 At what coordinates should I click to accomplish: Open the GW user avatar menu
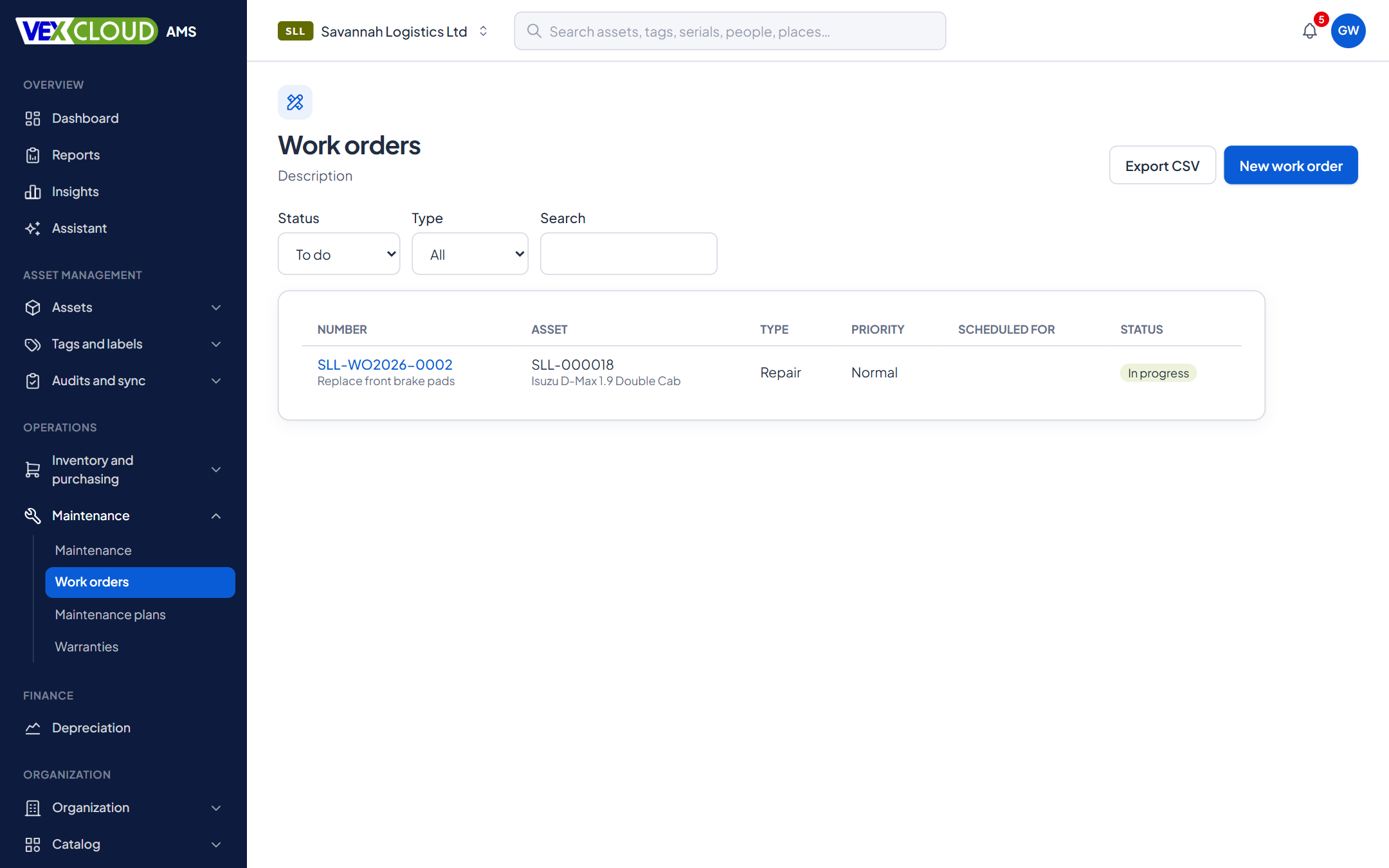(x=1348, y=31)
